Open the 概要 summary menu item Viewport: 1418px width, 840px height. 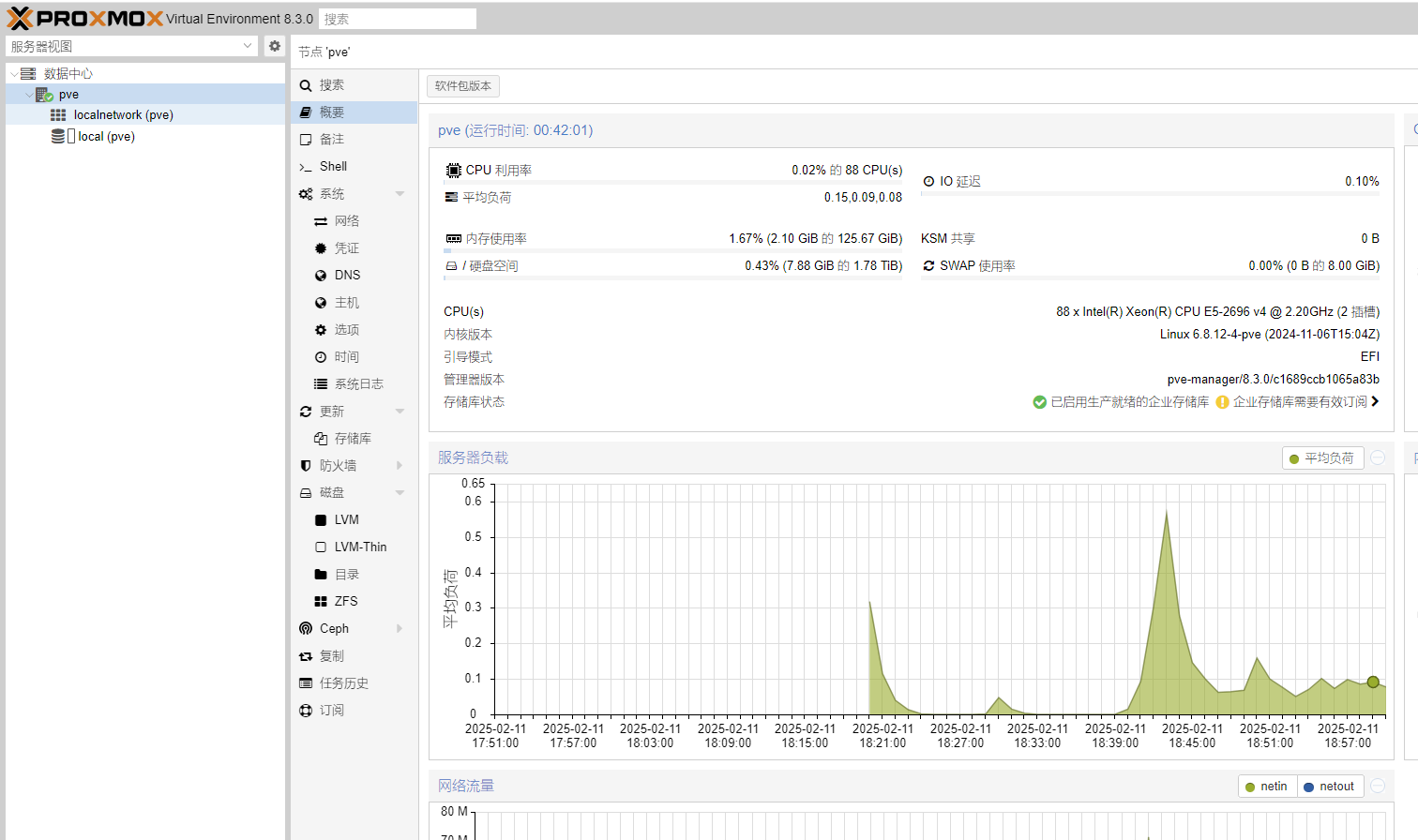[x=354, y=112]
